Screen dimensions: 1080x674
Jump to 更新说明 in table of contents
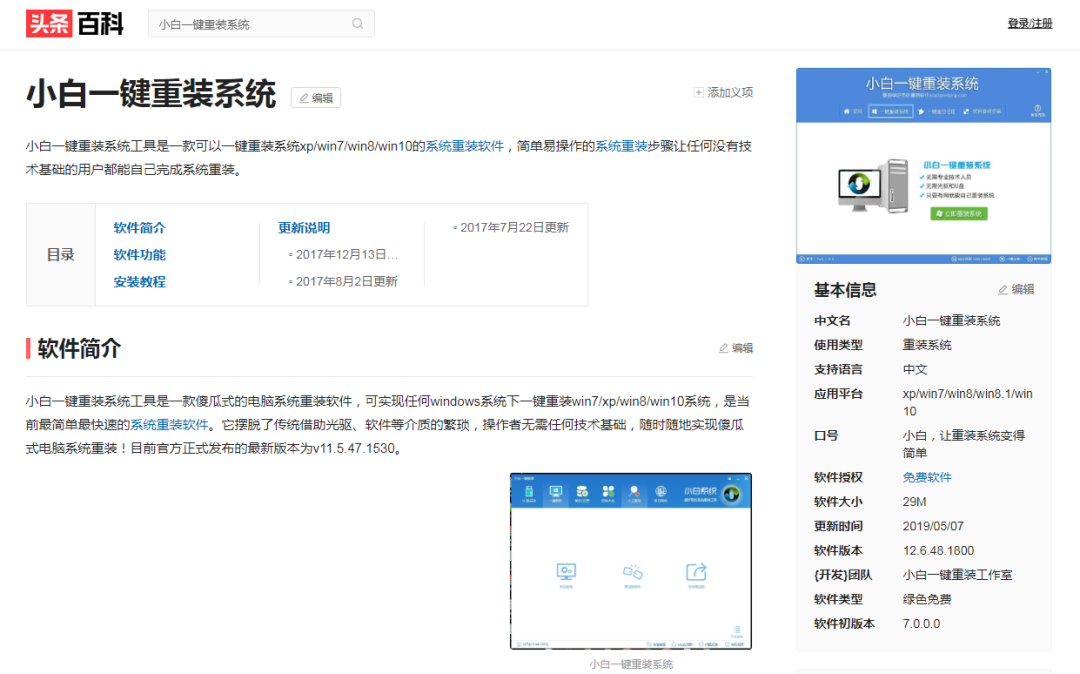point(304,228)
